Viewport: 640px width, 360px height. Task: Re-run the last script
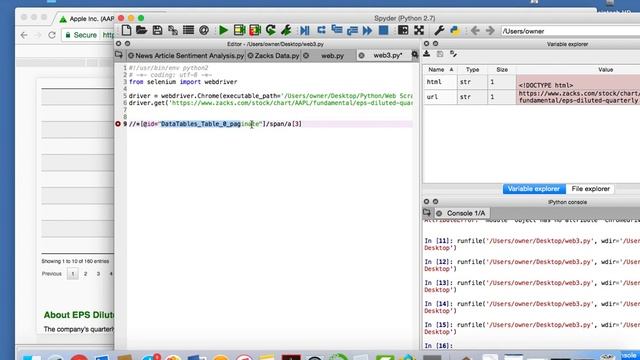[x=270, y=30]
